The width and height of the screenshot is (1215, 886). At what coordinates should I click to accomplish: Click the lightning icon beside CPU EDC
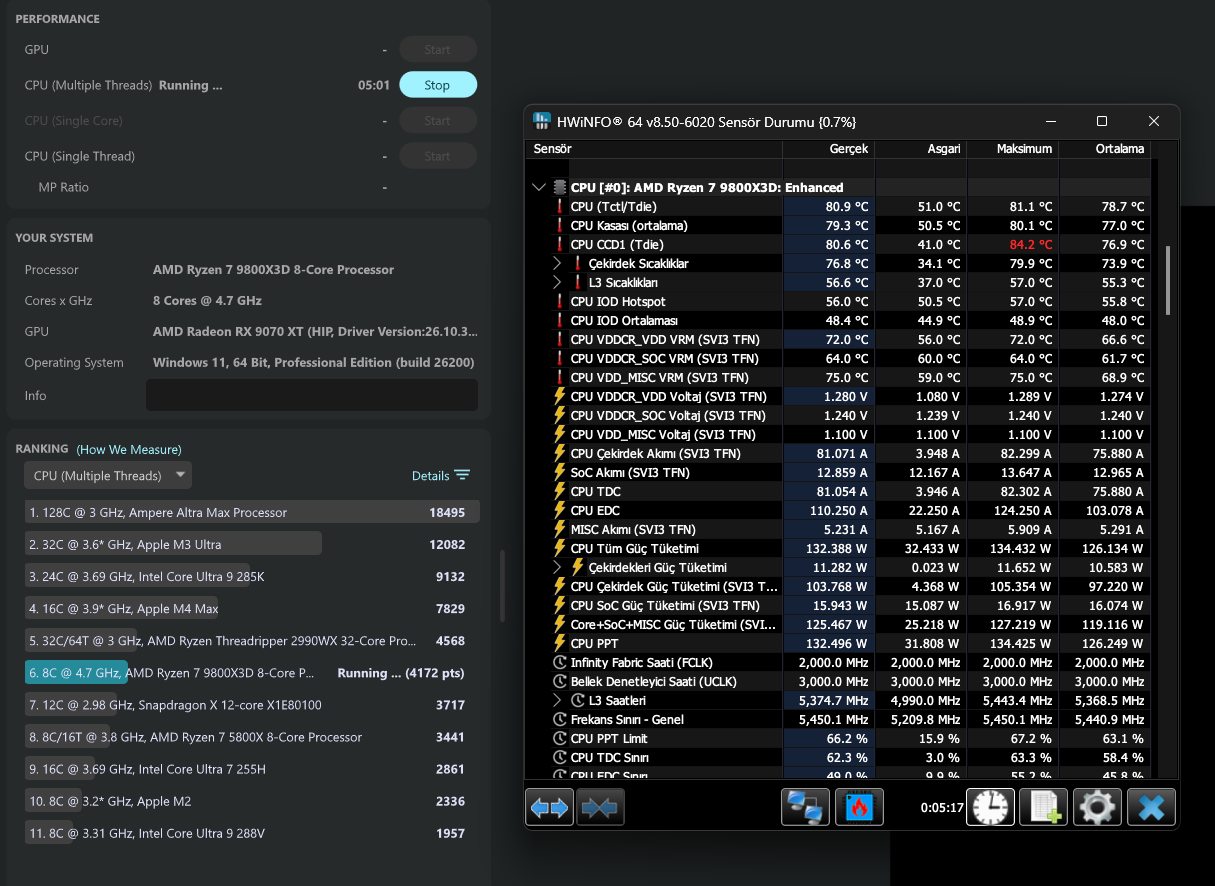click(x=560, y=511)
